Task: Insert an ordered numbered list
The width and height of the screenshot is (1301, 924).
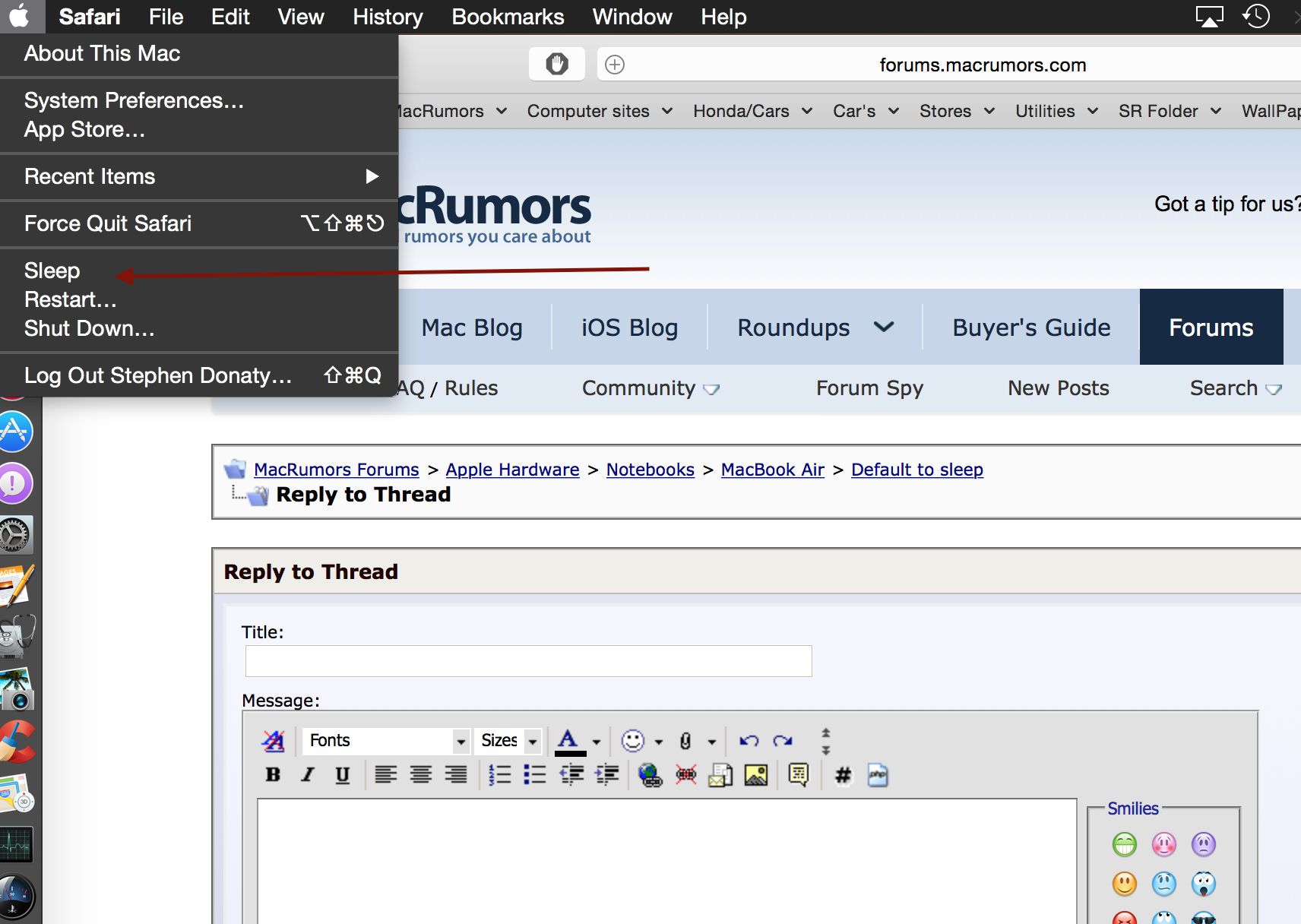Action: tap(499, 774)
